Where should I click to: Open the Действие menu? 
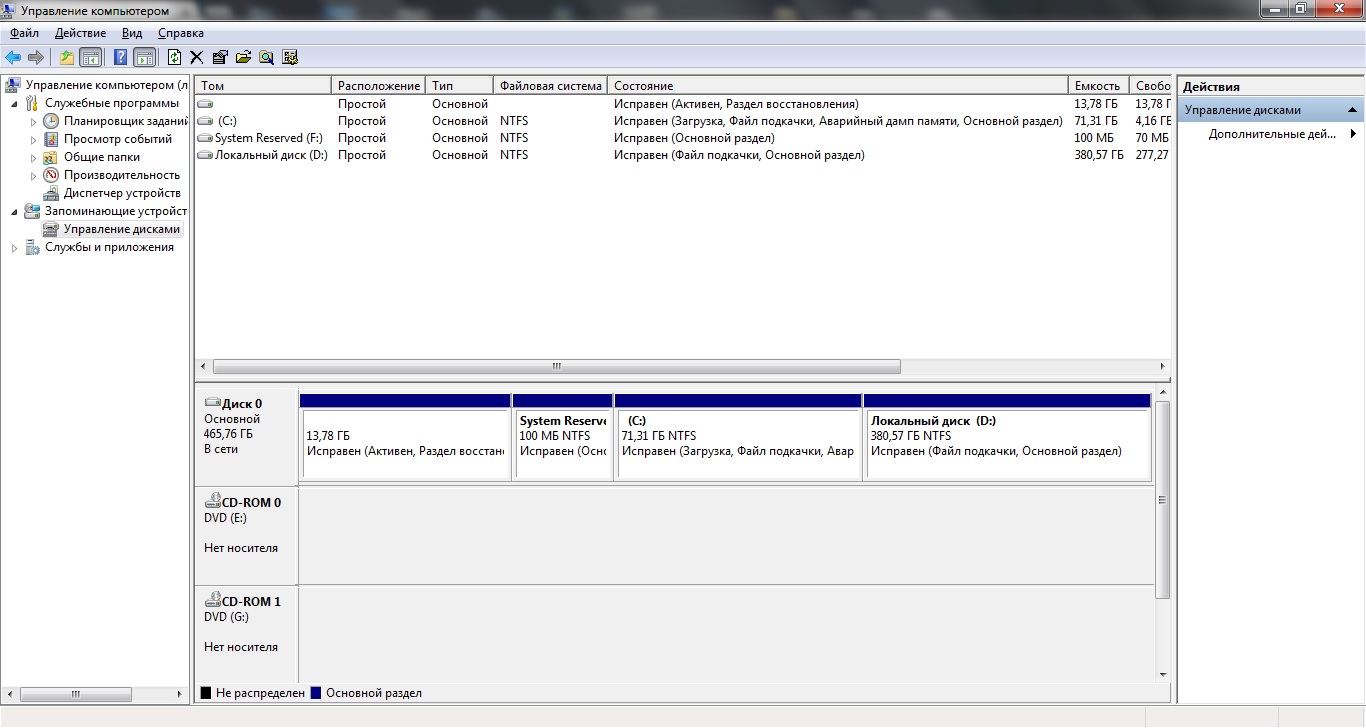pyautogui.click(x=80, y=33)
